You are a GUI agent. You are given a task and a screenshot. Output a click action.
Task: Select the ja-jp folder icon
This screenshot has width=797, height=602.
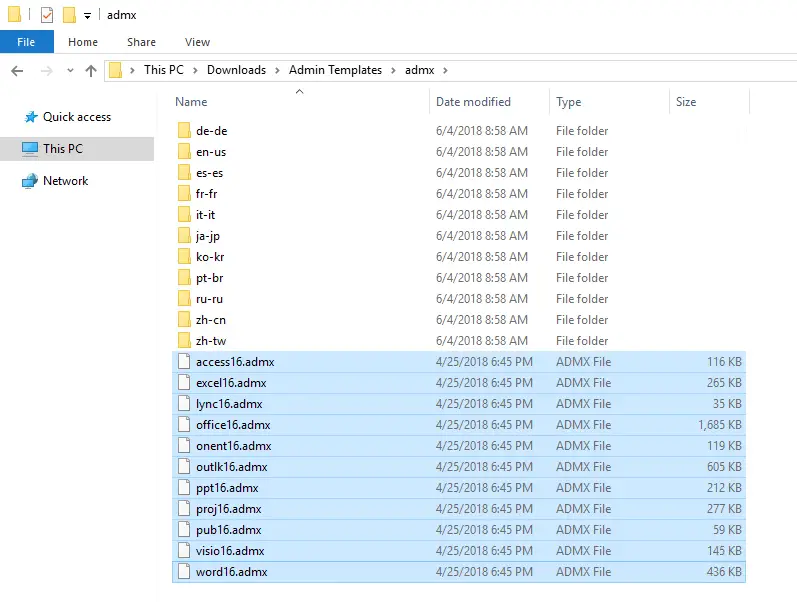[x=184, y=235]
